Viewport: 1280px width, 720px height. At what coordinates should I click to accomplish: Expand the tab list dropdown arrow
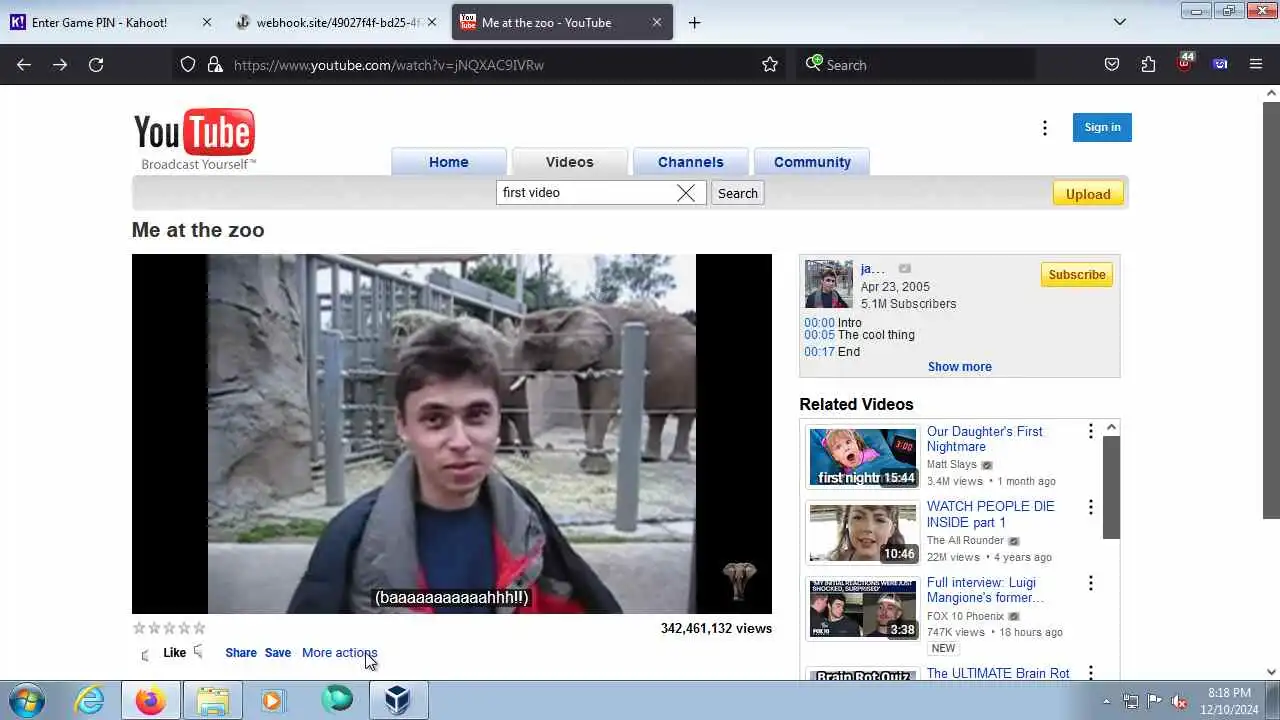point(1120,22)
